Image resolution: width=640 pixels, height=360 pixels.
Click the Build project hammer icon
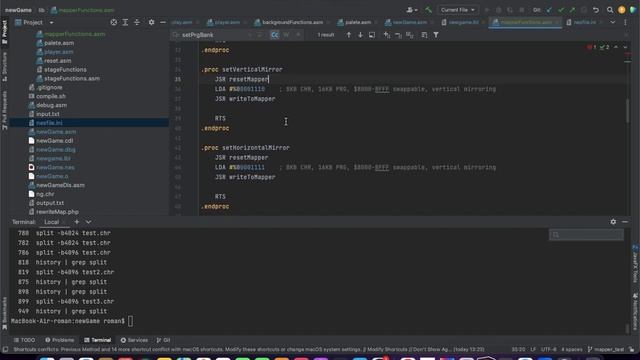click(428, 10)
